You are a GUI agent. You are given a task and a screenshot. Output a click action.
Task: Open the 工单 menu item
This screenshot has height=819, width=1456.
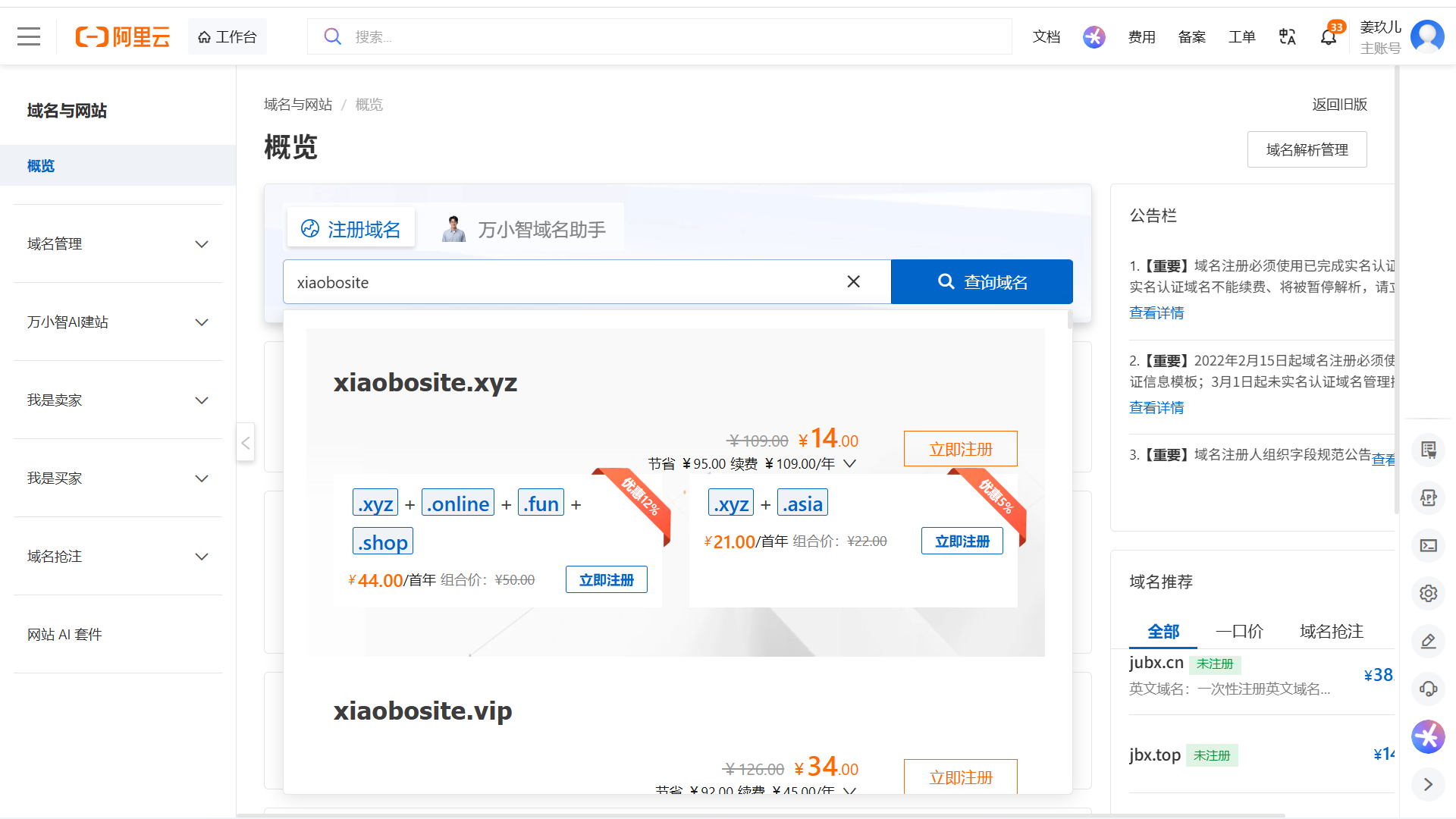[1242, 36]
